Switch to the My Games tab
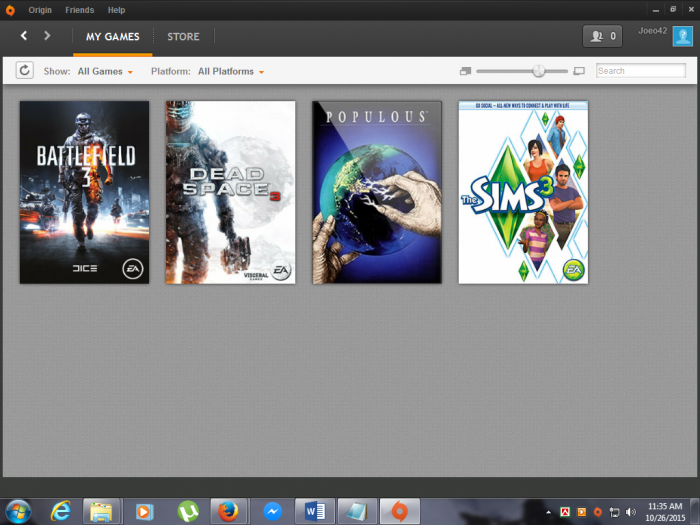 (x=112, y=37)
